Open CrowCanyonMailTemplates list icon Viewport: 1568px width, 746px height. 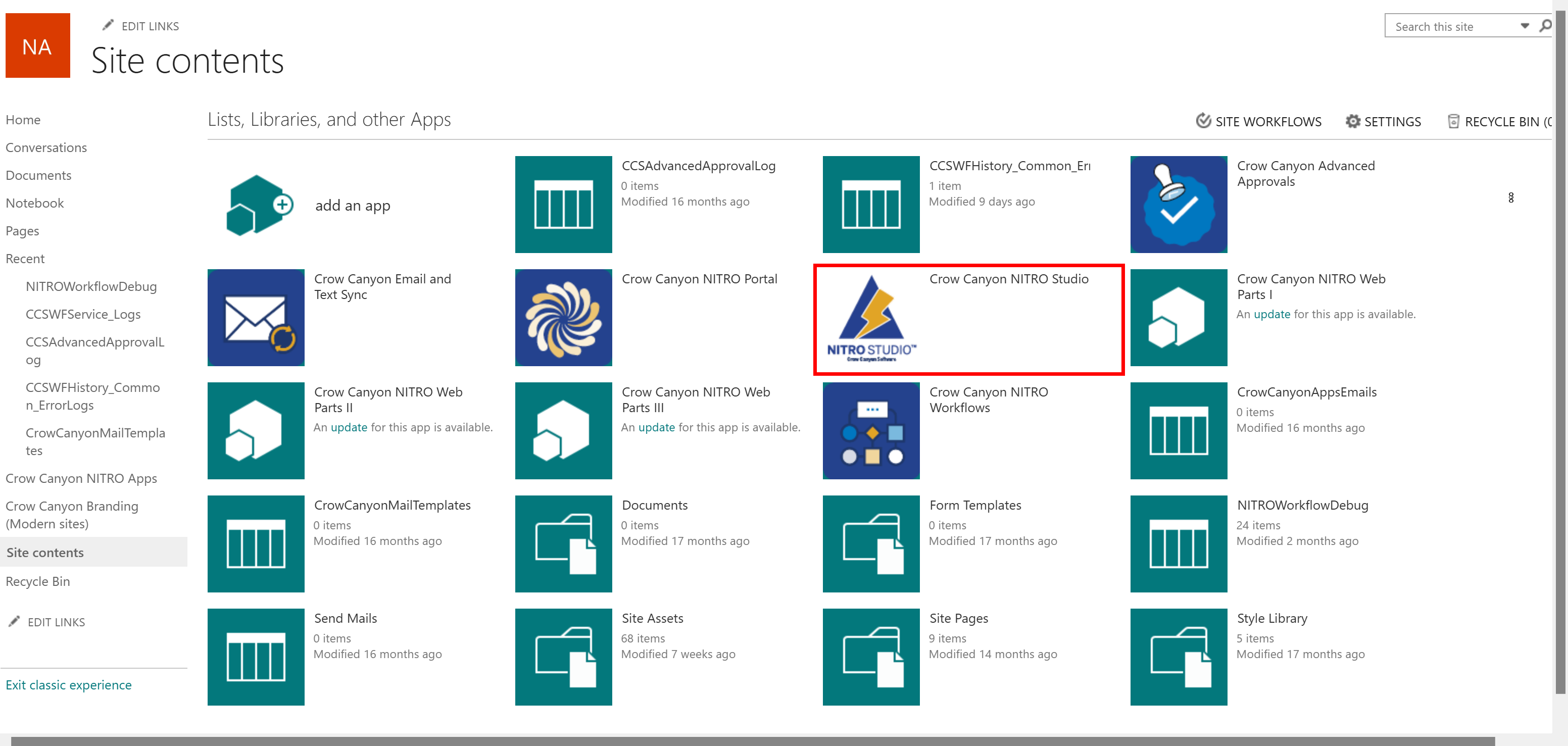256,544
